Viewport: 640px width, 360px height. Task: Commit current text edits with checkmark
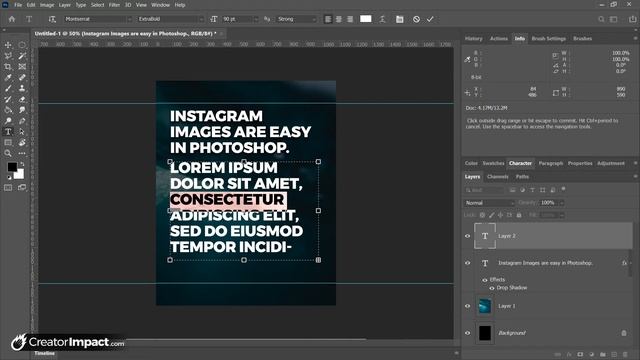click(x=430, y=19)
